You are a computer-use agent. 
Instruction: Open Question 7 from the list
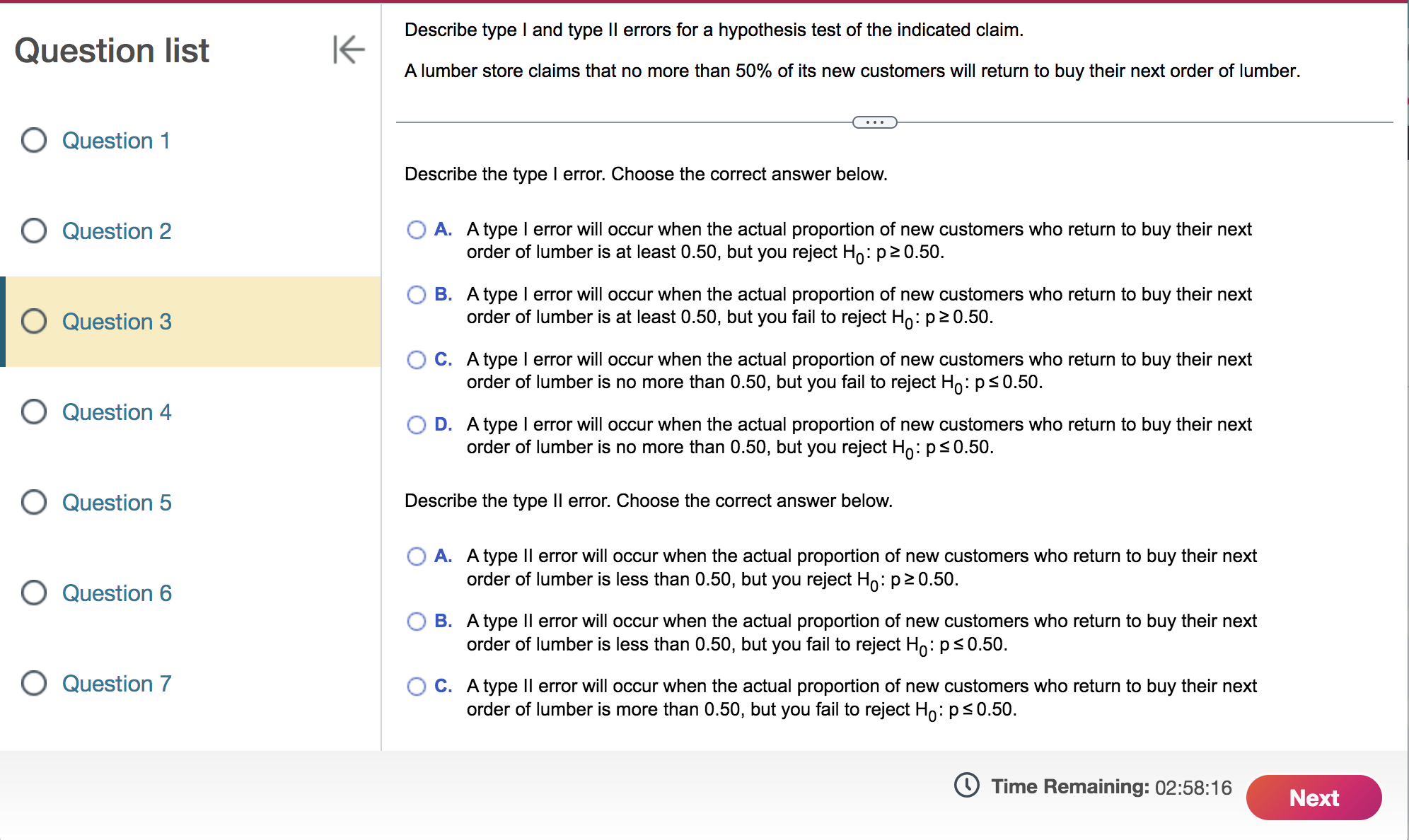116,684
